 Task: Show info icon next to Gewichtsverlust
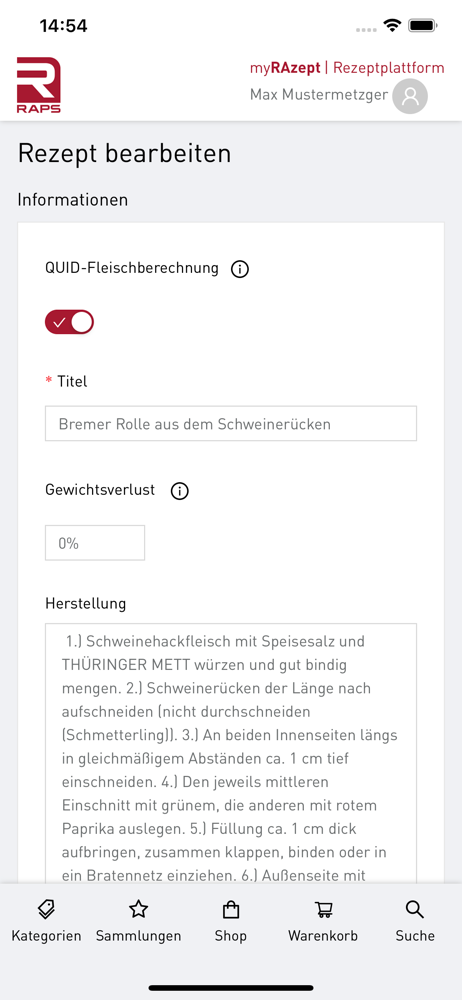[x=180, y=492]
